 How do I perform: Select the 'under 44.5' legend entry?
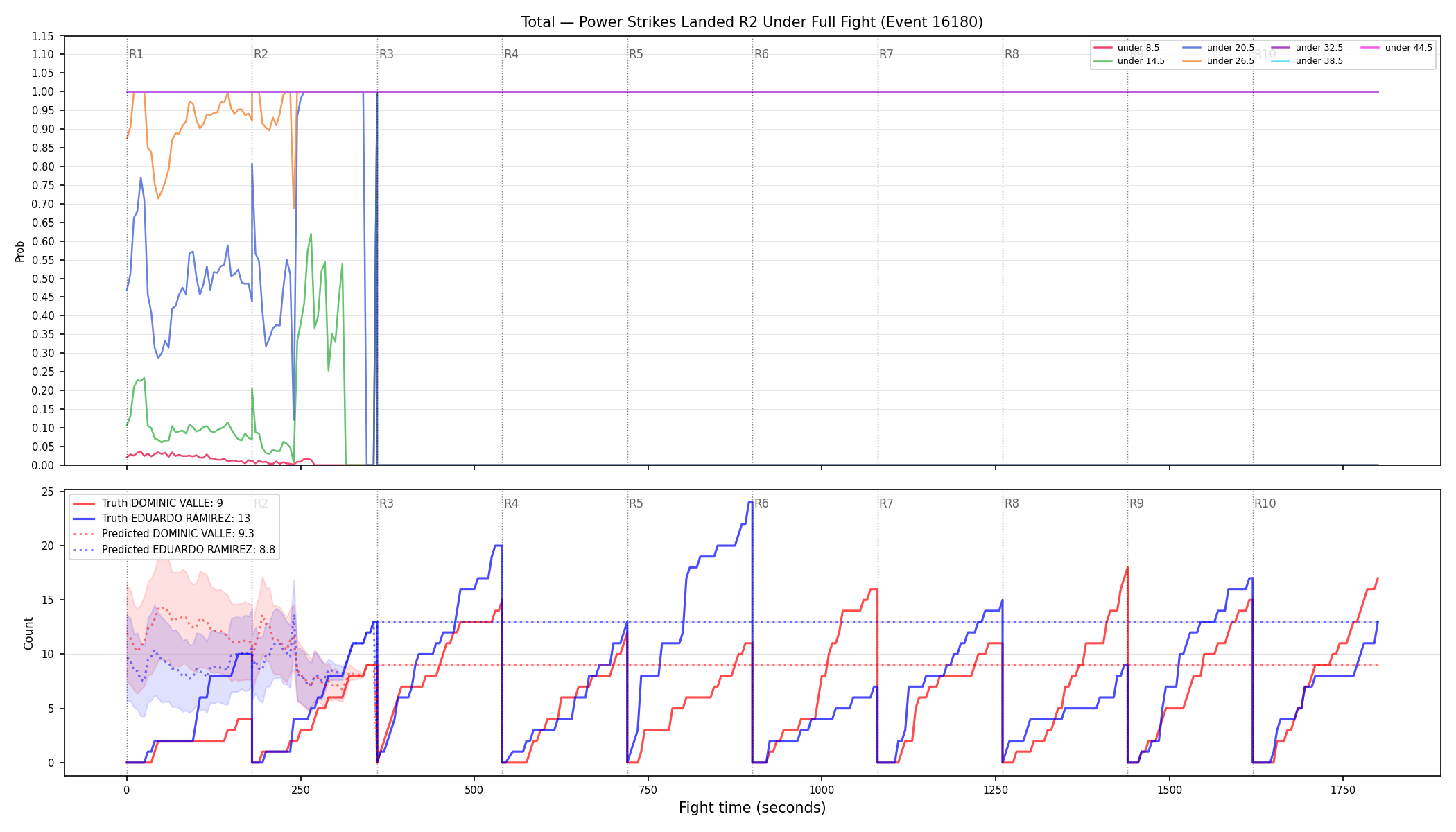click(1396, 48)
